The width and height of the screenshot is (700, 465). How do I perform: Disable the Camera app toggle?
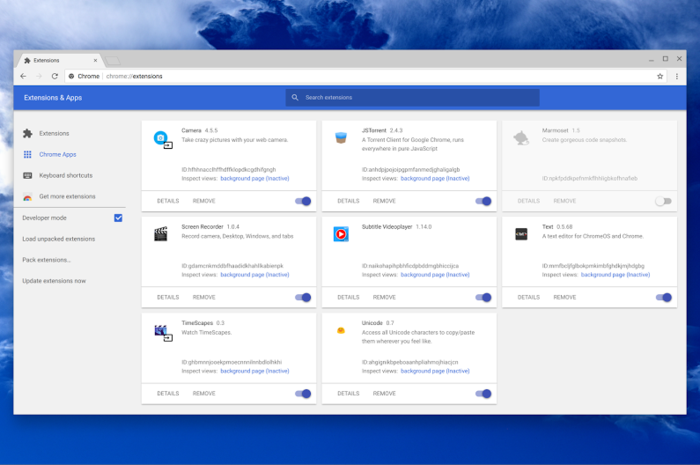click(x=303, y=201)
